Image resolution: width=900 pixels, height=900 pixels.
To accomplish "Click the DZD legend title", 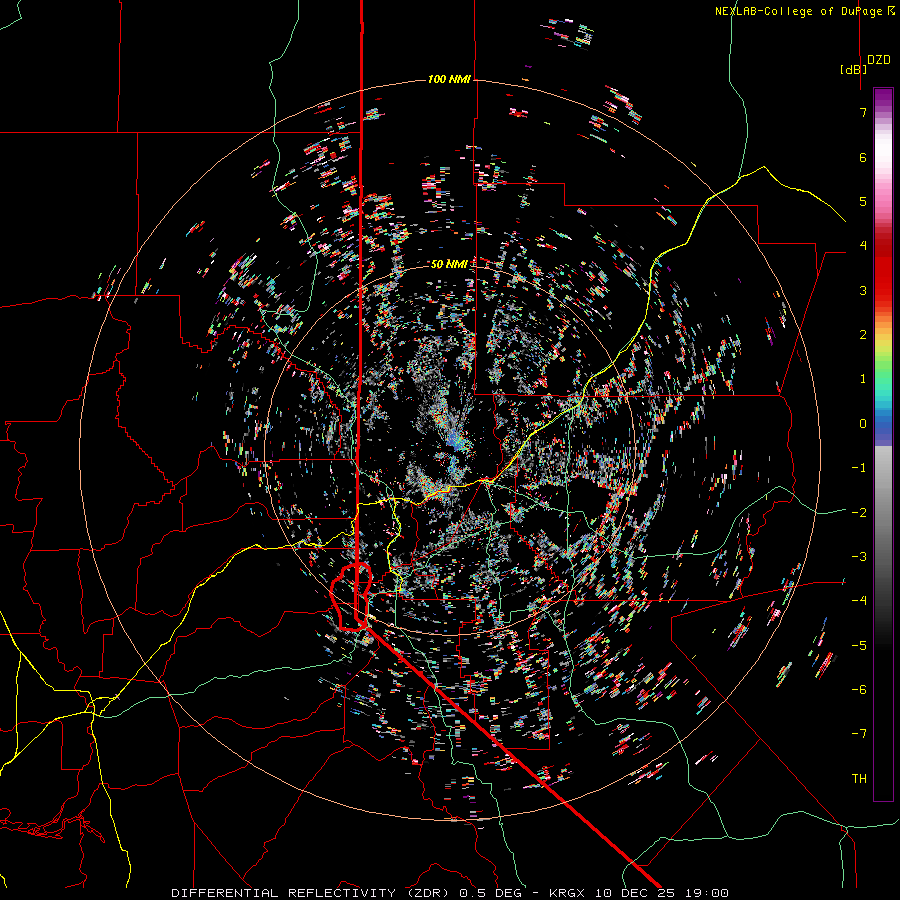I will tap(879, 60).
